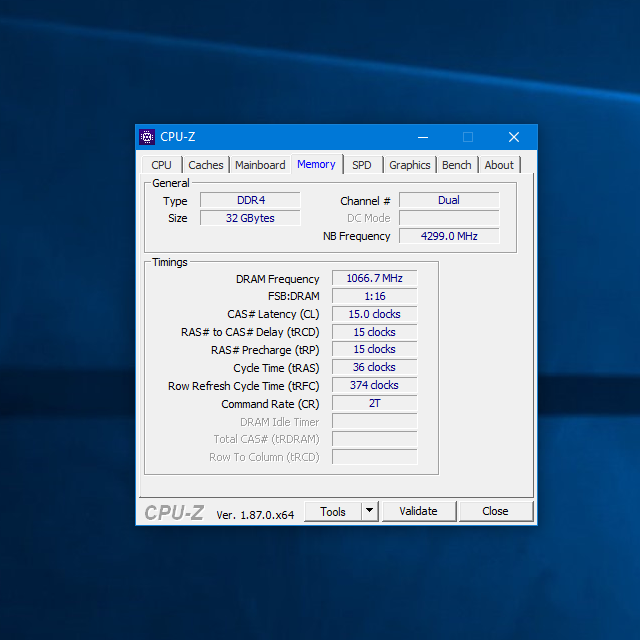Click the empty Row To Column field
The width and height of the screenshot is (640, 640).
[375, 457]
